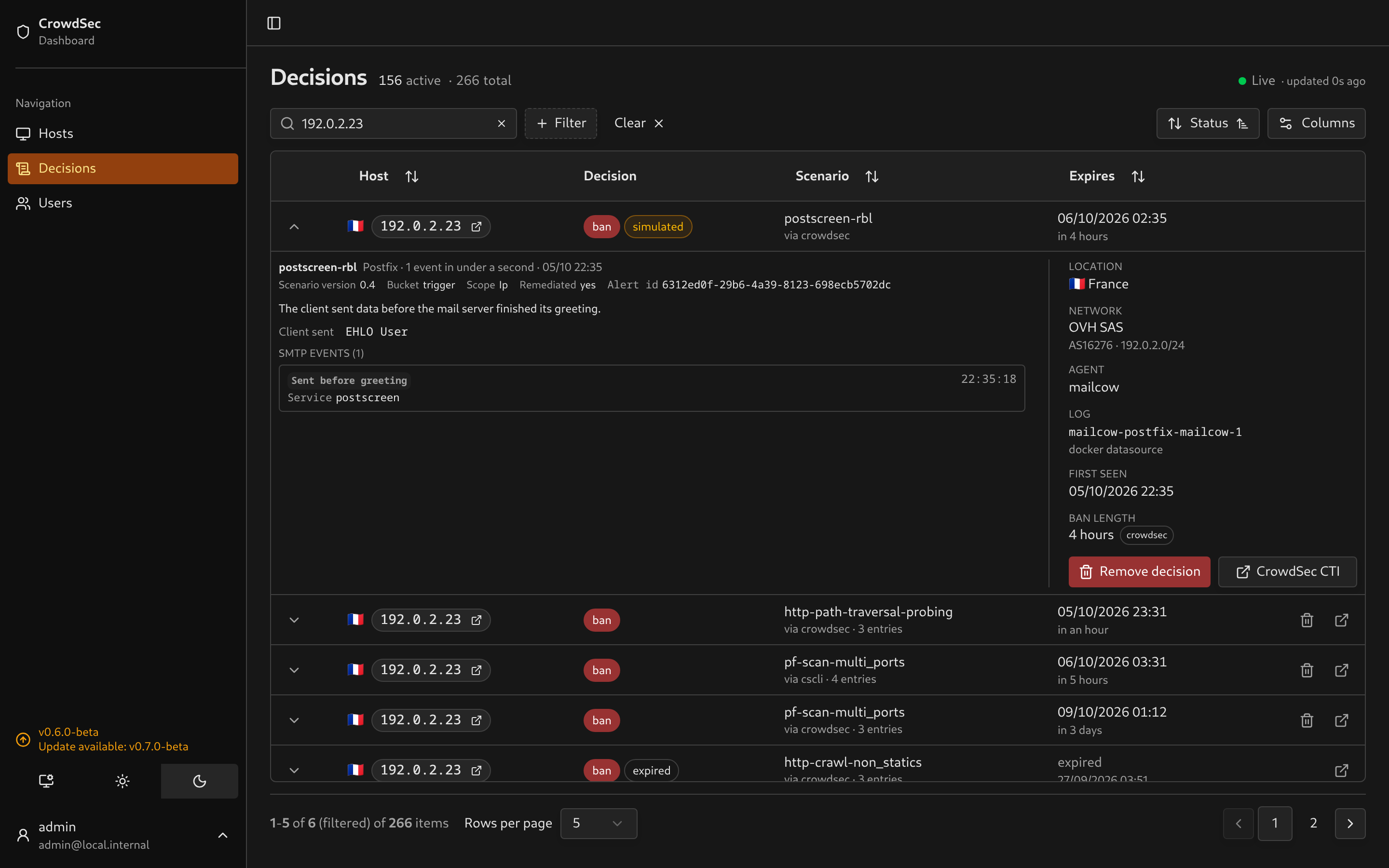Image resolution: width=1389 pixels, height=868 pixels.
Task: Open the Rows per page dropdown
Action: 599,823
